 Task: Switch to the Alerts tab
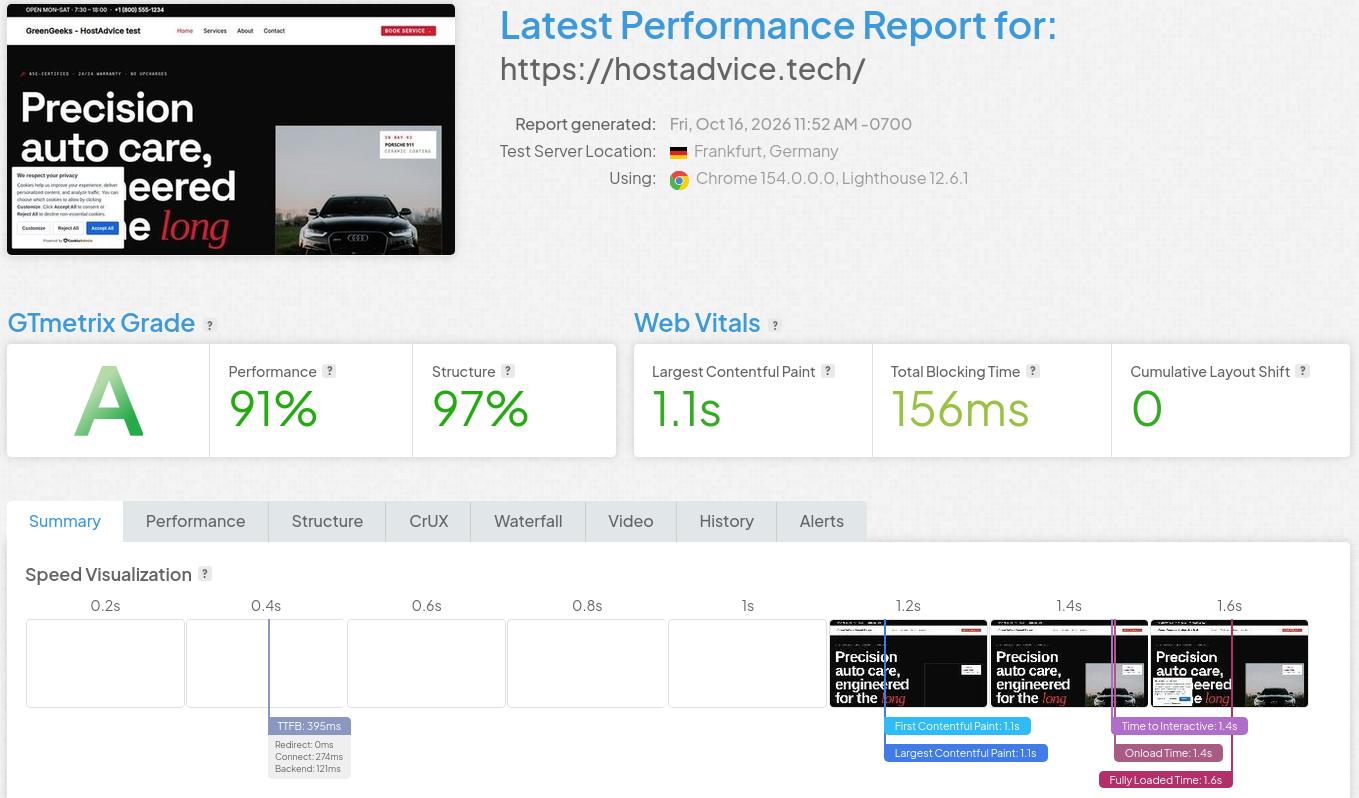pyautogui.click(x=822, y=521)
